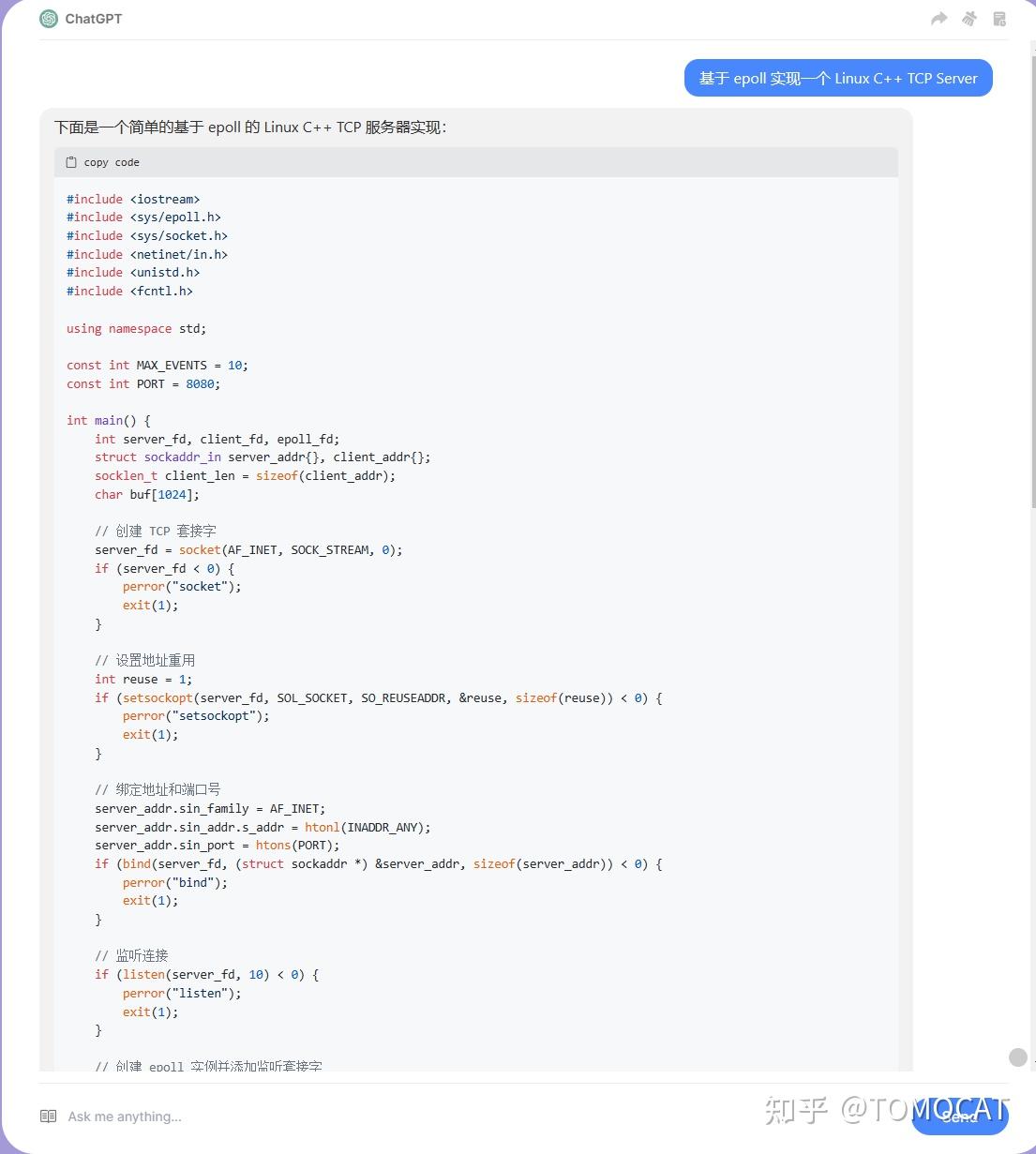Click "copy code" label

point(112,162)
